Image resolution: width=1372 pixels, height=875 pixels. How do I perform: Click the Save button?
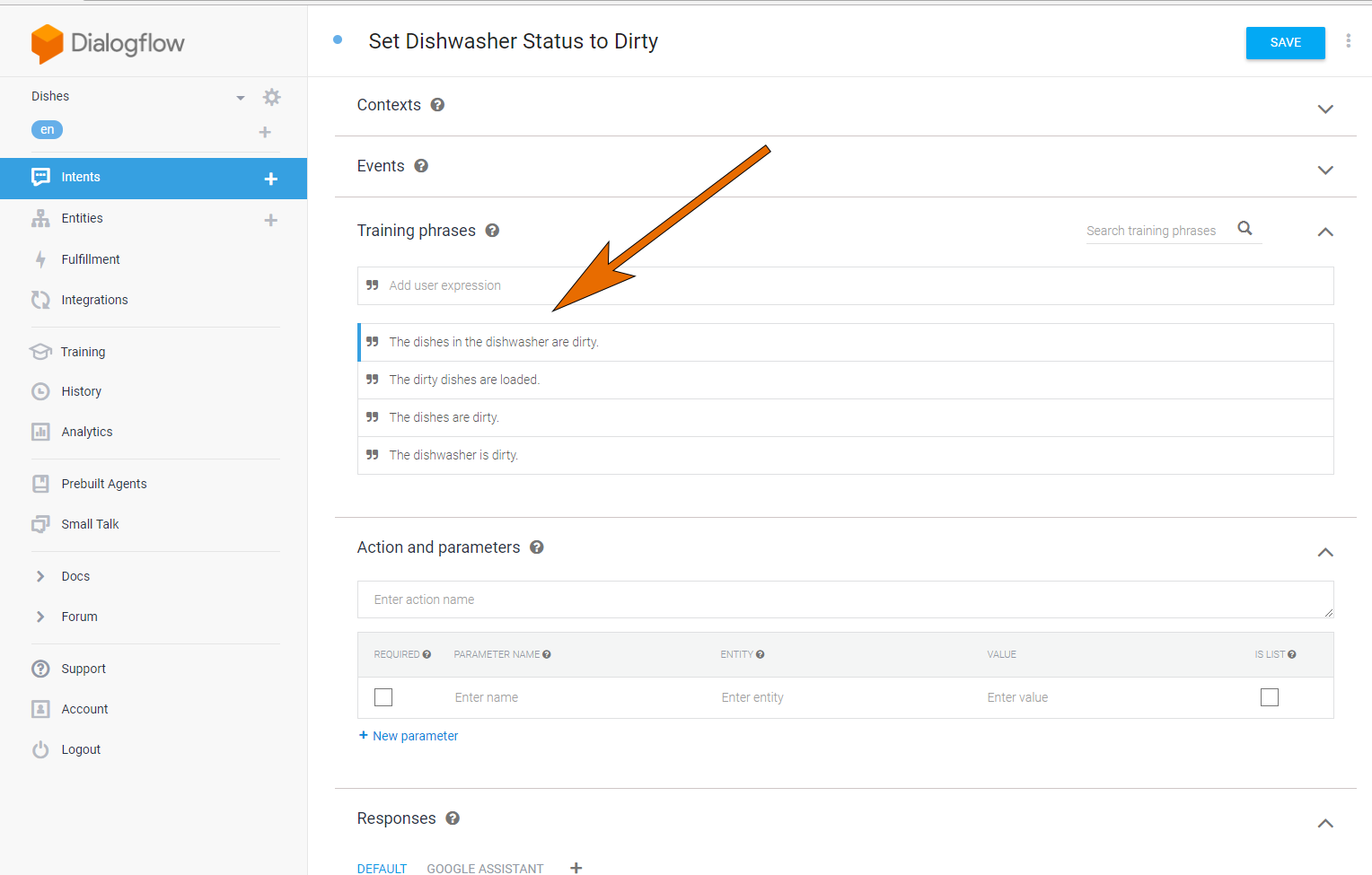[1285, 42]
